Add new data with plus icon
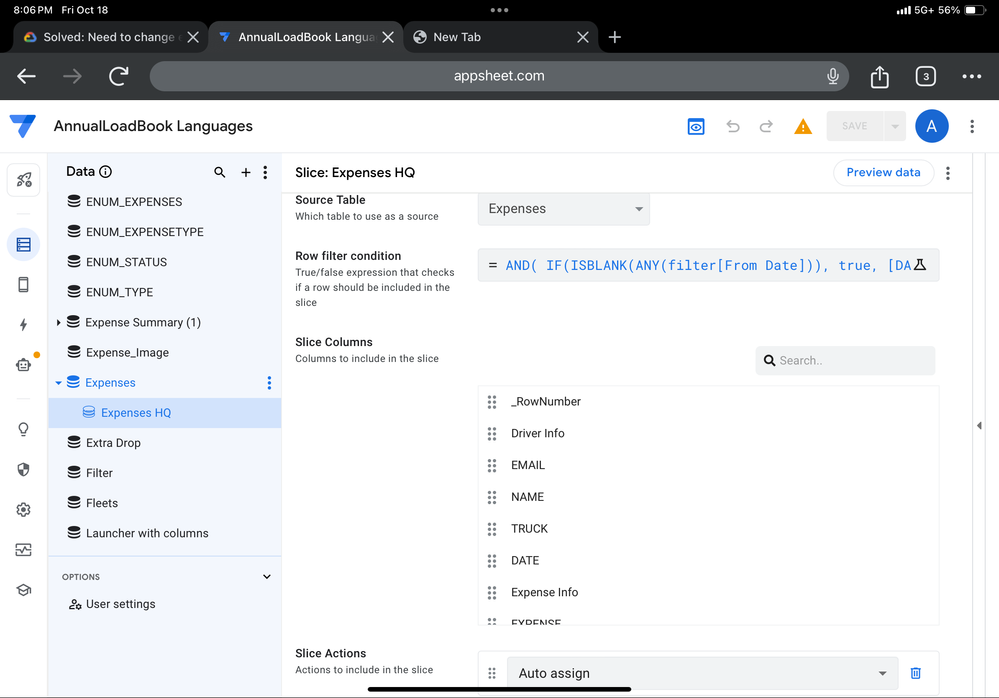The image size is (999, 698). pos(246,172)
